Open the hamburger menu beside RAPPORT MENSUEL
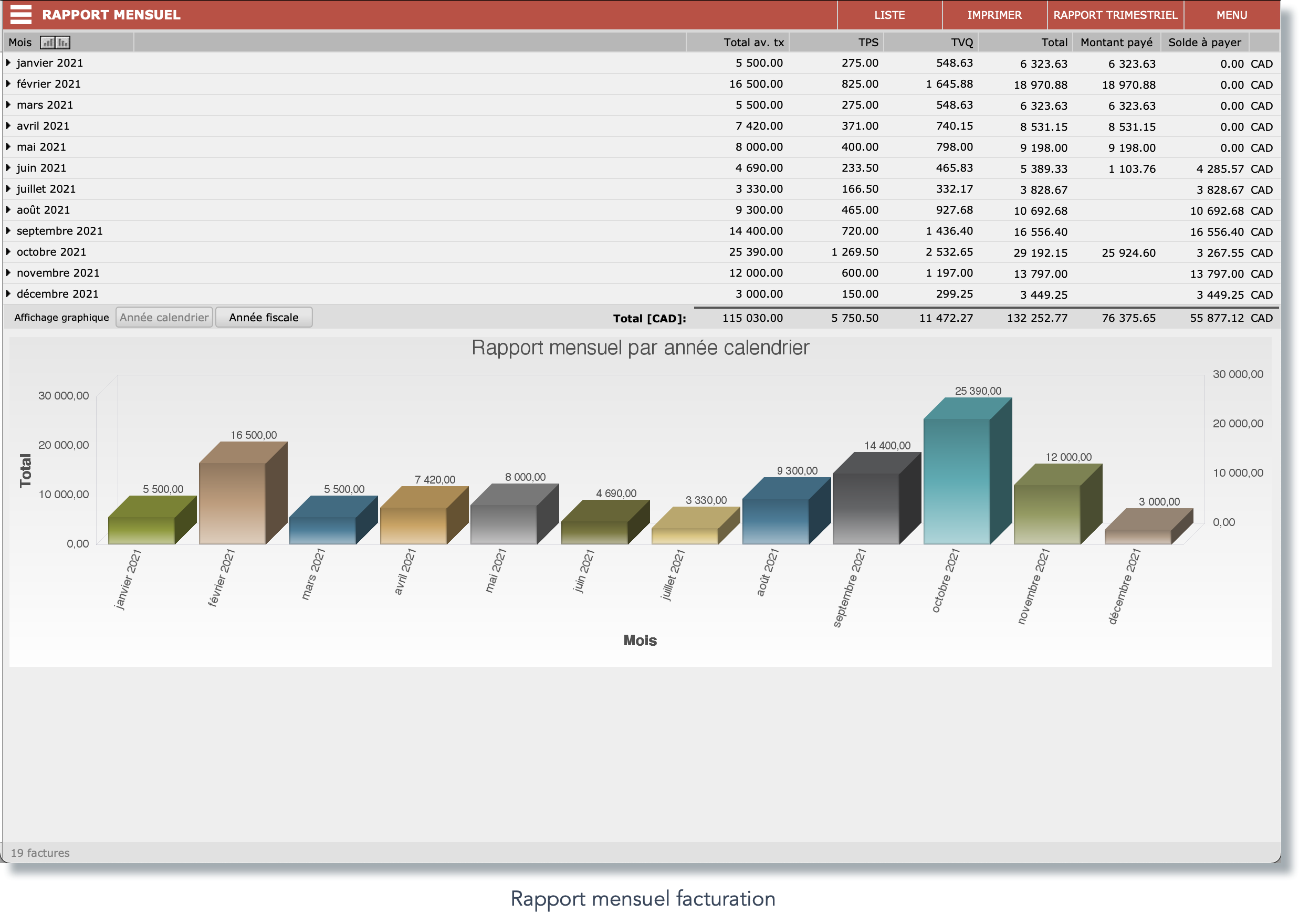 pos(21,15)
